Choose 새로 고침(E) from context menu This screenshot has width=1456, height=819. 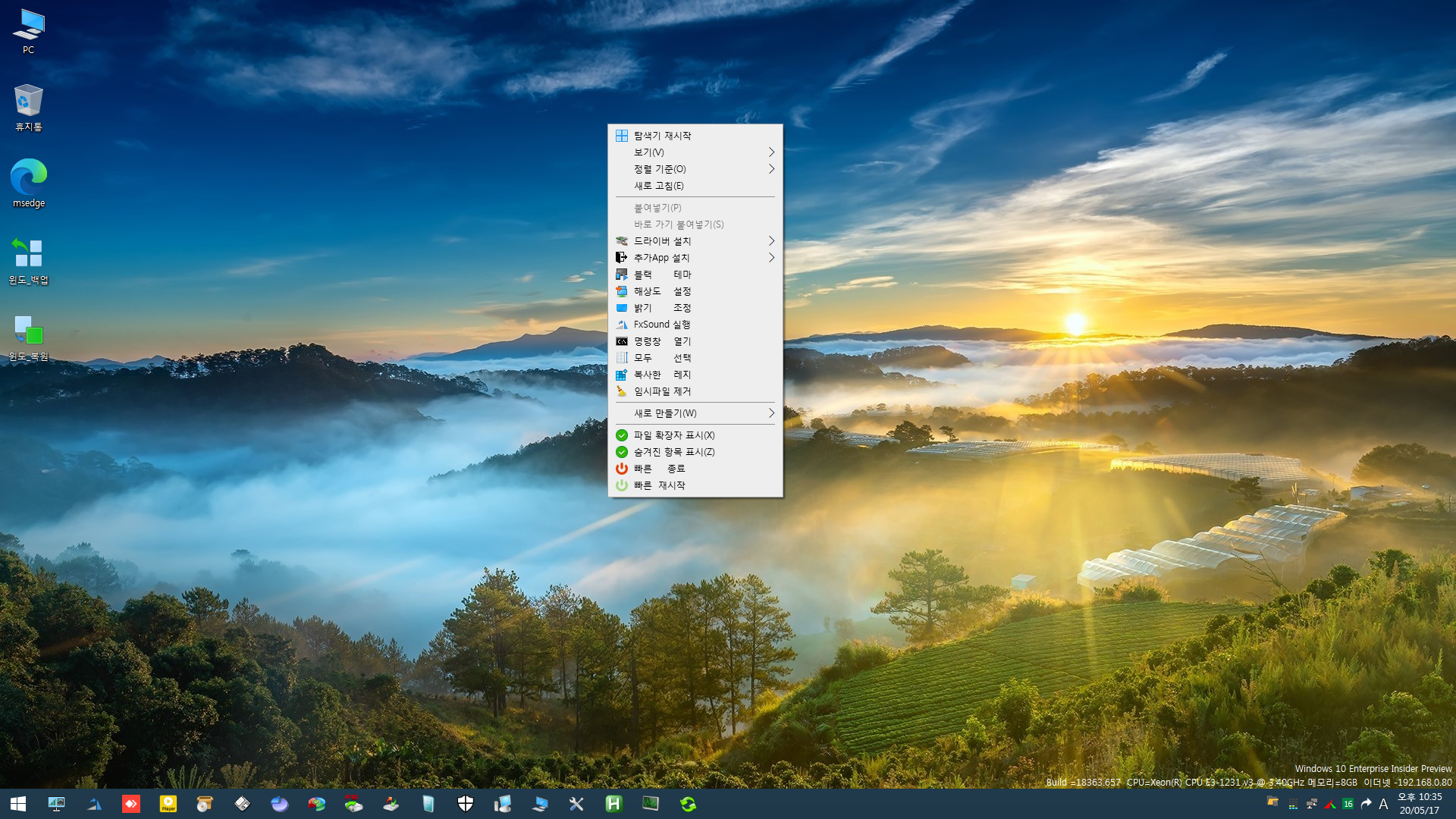(695, 186)
